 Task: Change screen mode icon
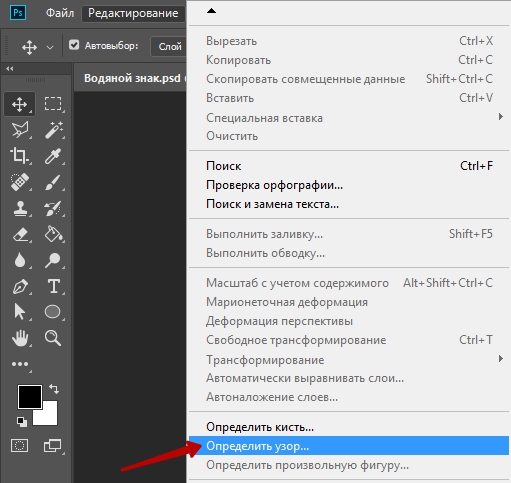click(52, 446)
